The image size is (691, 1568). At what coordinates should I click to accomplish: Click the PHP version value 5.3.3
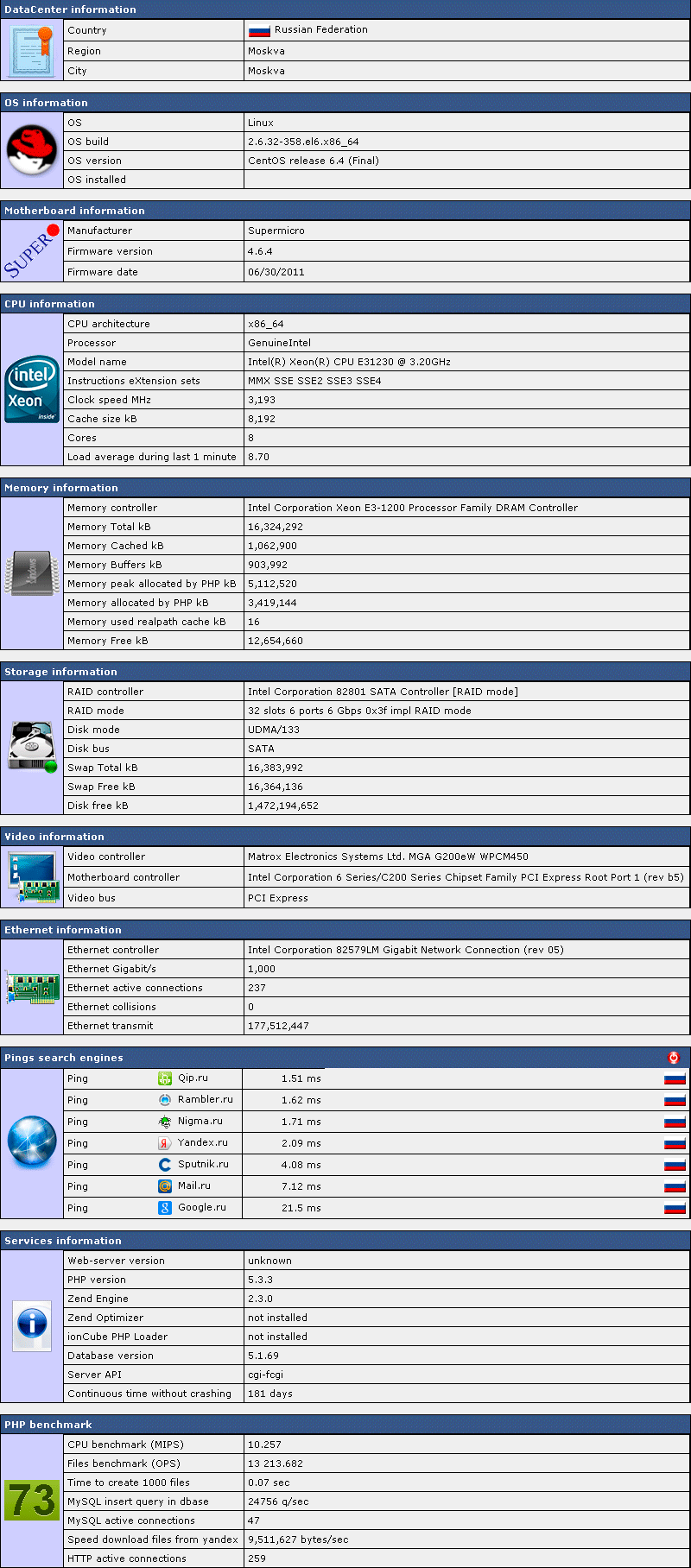[260, 1280]
